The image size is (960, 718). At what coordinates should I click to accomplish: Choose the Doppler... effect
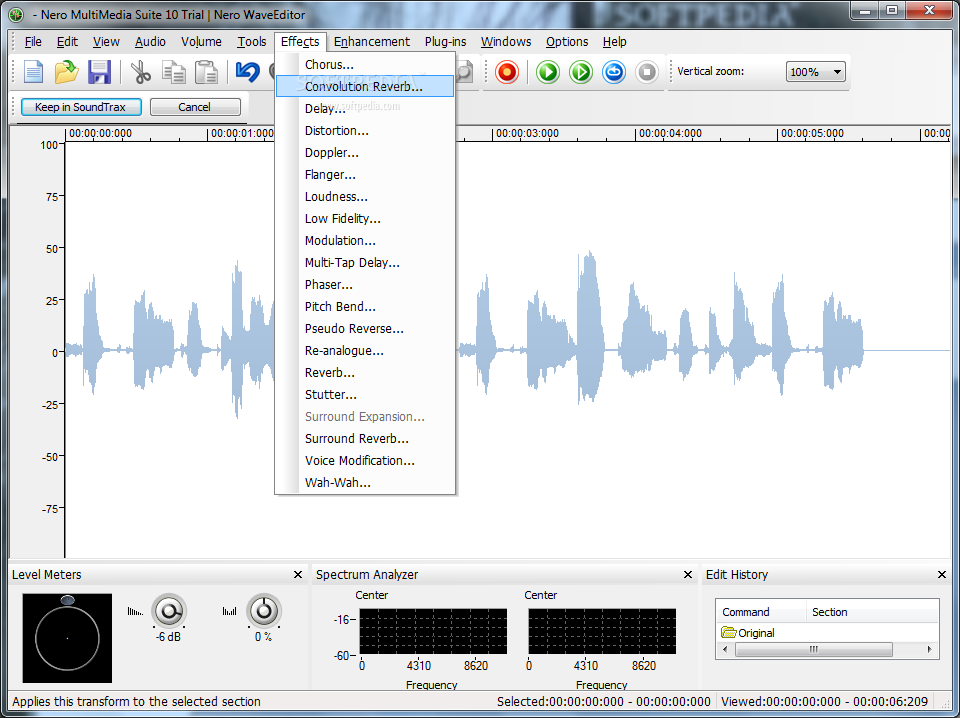click(365, 152)
